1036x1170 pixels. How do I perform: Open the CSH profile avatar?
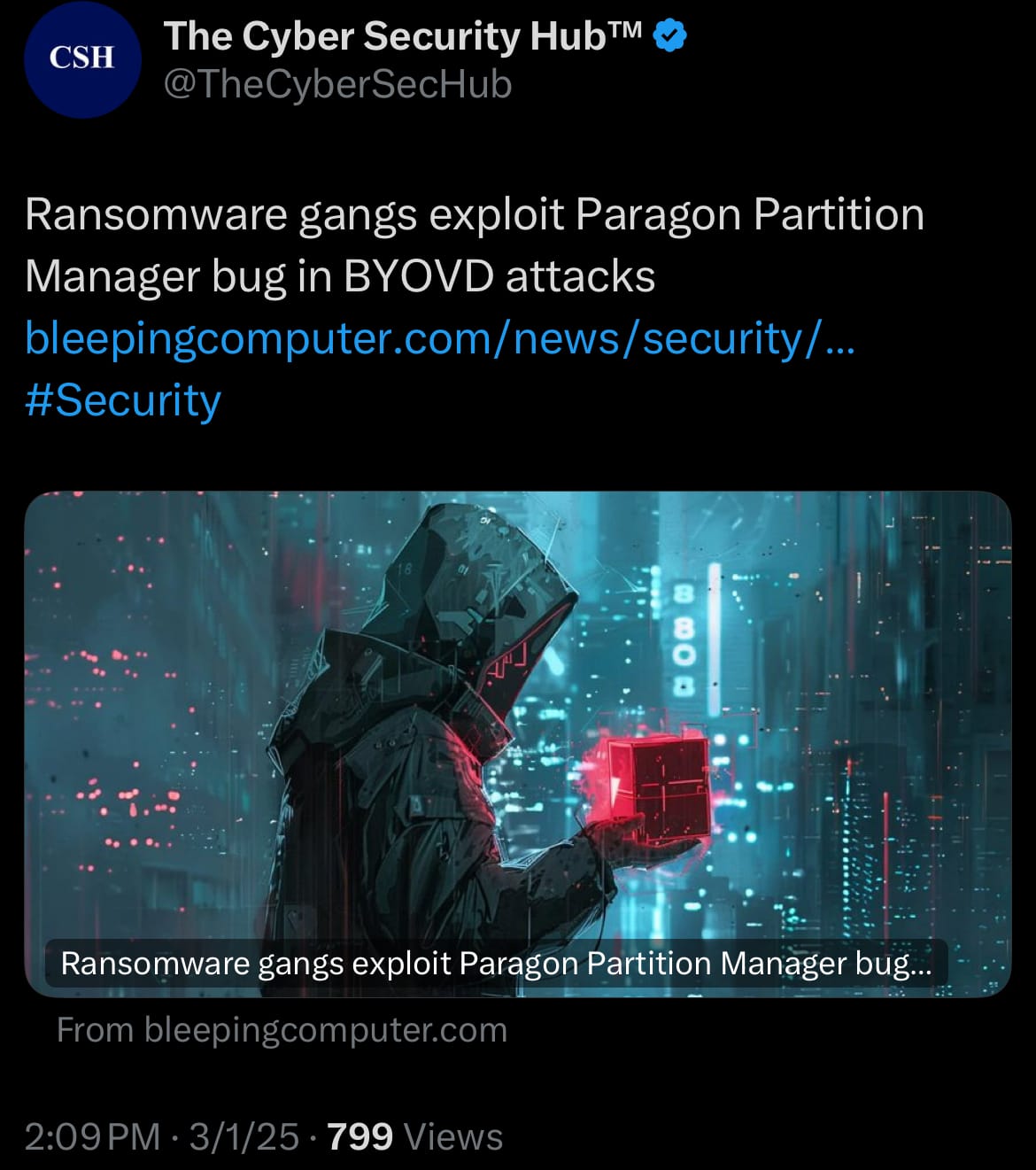[x=82, y=58]
